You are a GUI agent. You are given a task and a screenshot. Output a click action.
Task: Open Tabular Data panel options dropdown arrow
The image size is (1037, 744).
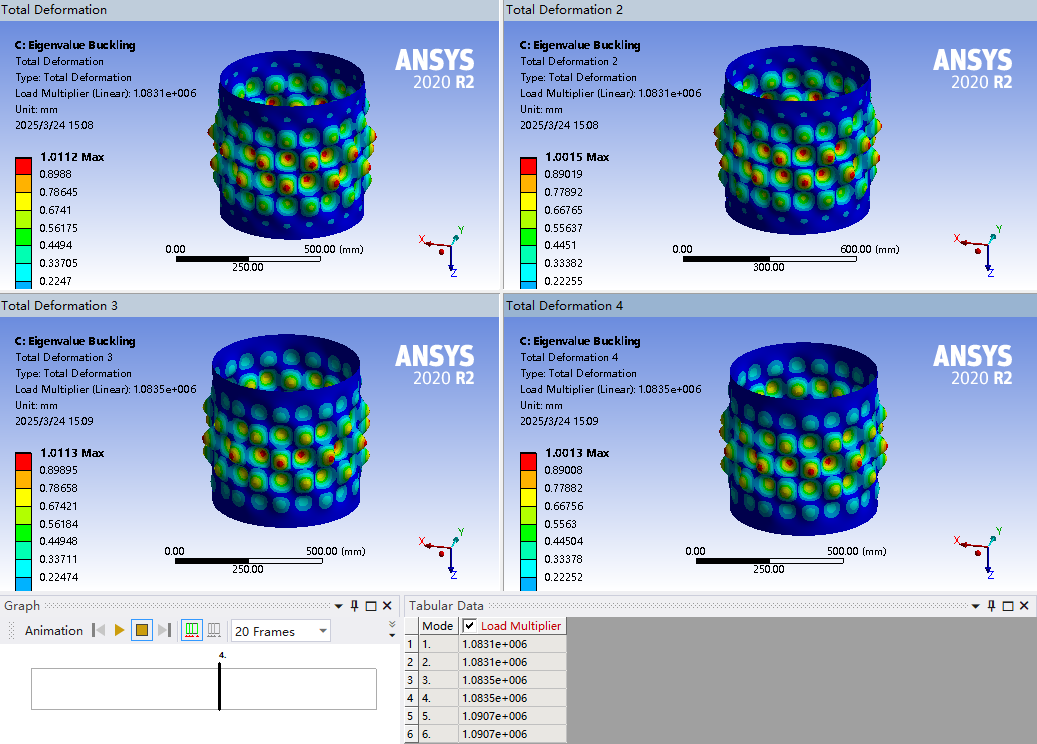point(975,606)
